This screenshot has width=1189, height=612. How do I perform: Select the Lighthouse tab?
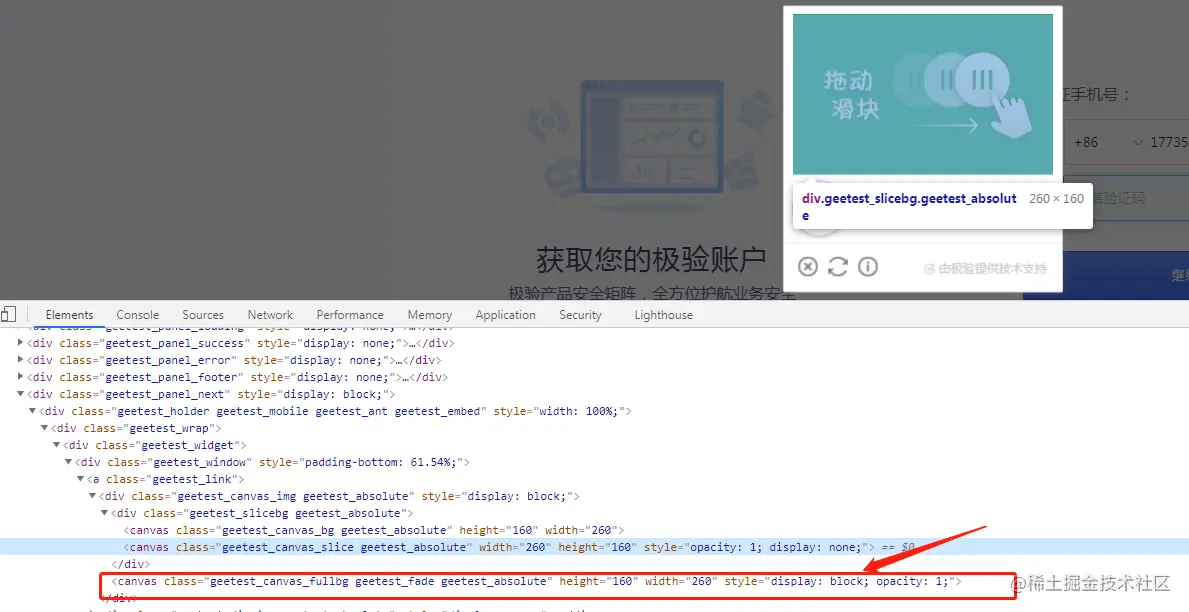coord(663,314)
